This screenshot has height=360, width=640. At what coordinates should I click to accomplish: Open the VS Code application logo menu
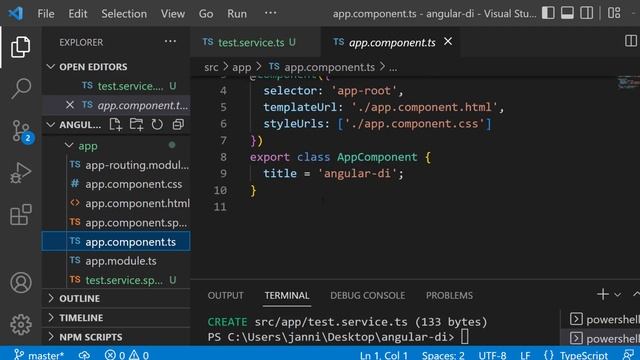(16, 13)
